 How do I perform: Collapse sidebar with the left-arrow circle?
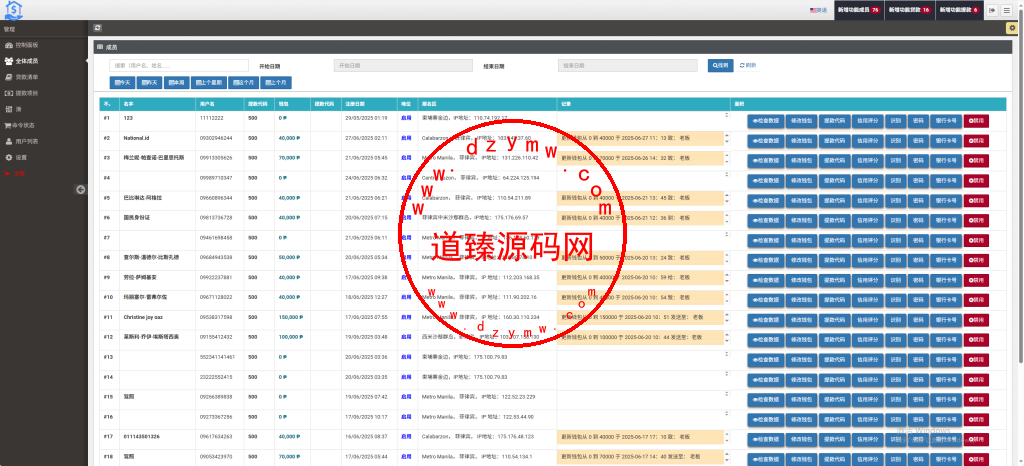click(x=80, y=189)
